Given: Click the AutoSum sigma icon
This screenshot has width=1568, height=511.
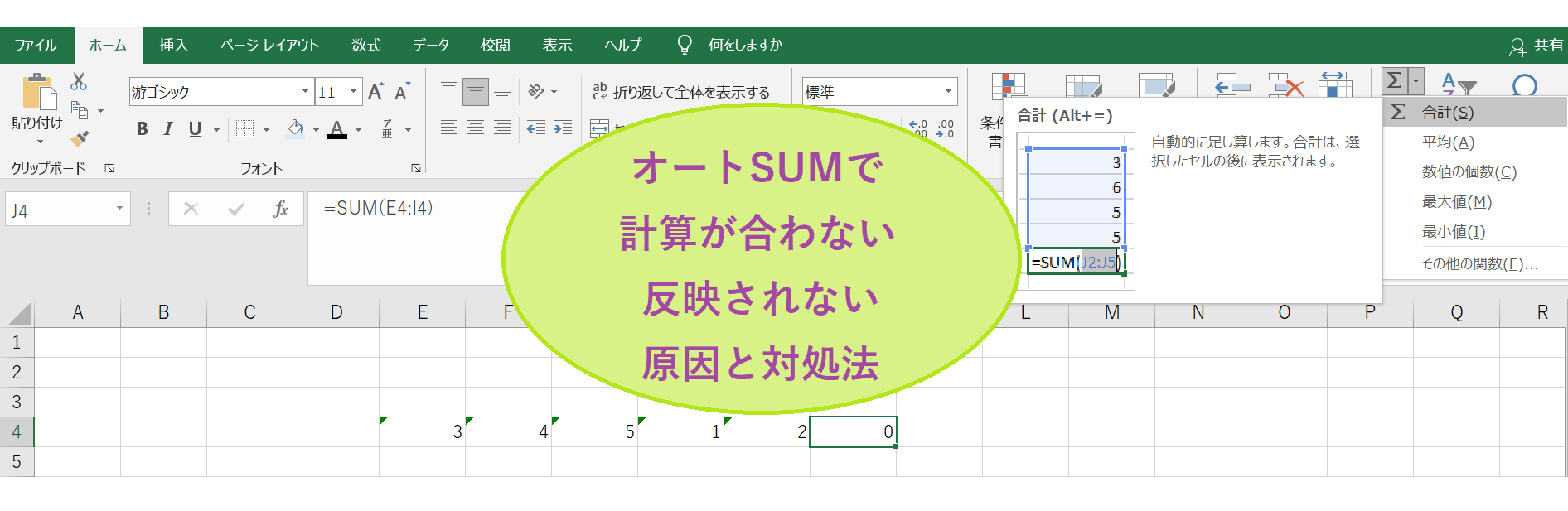Looking at the screenshot, I should pyautogui.click(x=1395, y=81).
